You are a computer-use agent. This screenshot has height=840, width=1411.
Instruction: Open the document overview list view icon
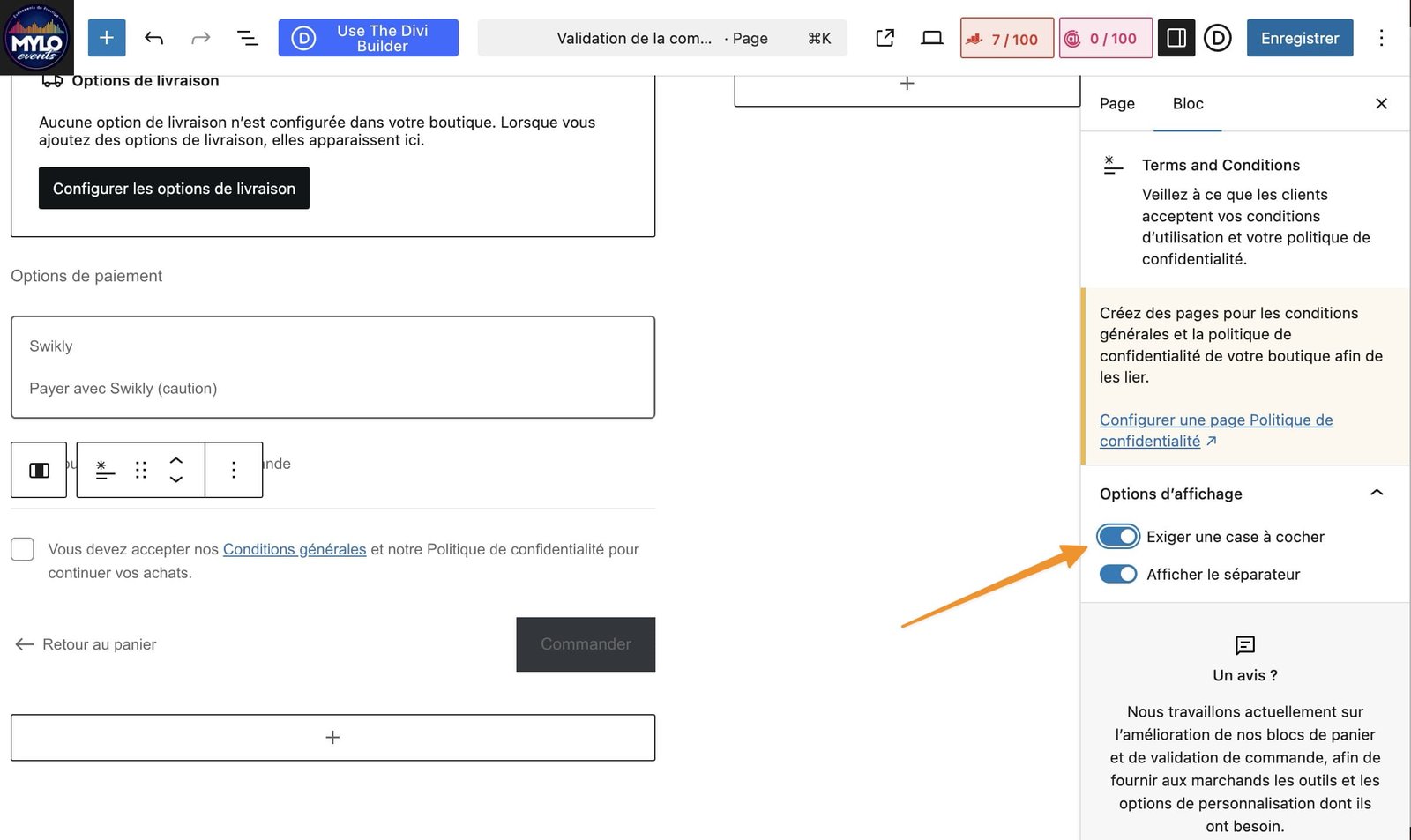click(x=248, y=38)
